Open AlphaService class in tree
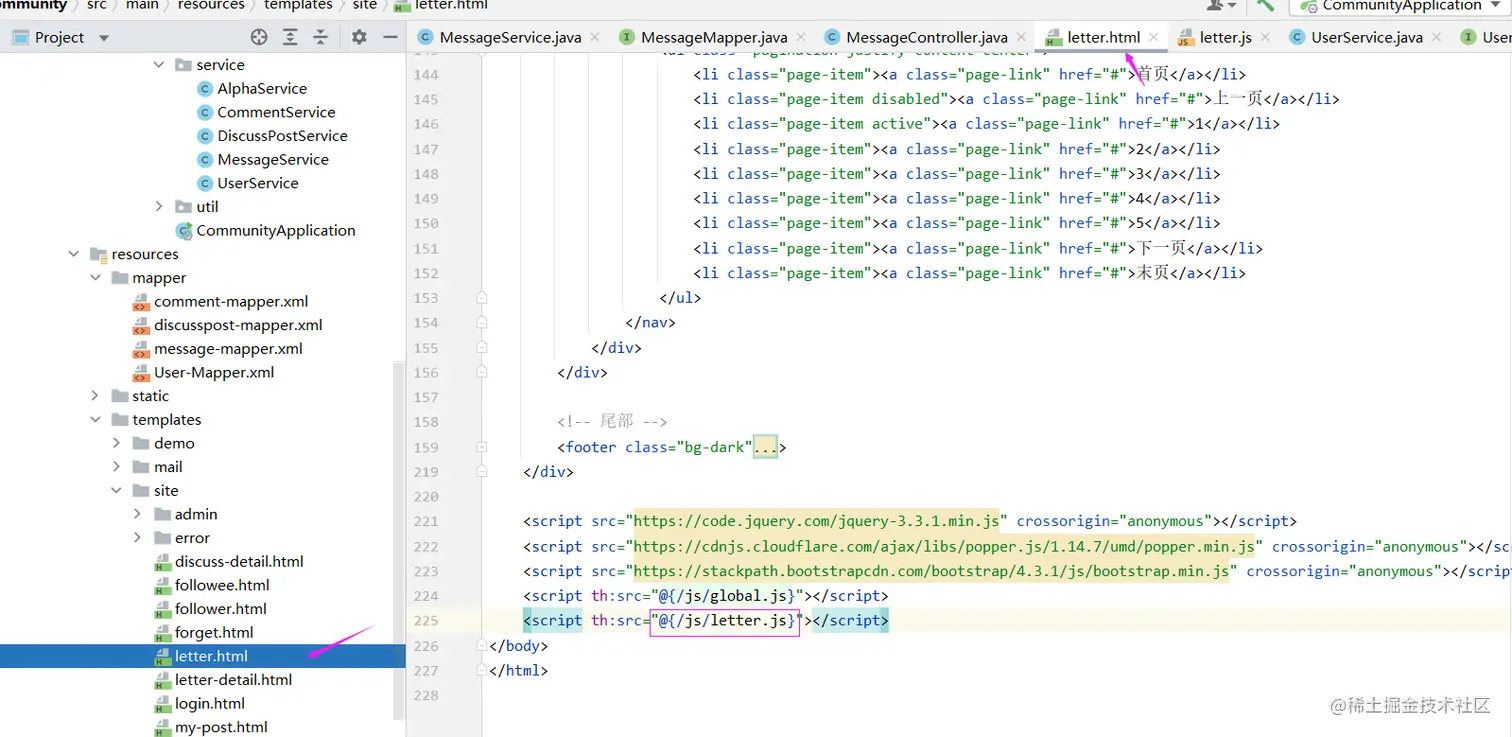The width and height of the screenshot is (1512, 737). point(262,88)
